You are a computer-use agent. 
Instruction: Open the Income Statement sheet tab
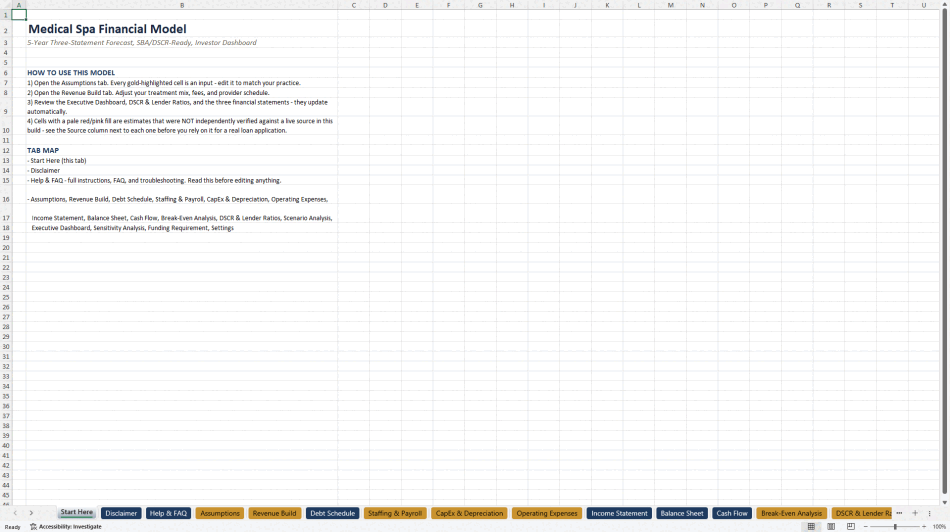click(619, 513)
